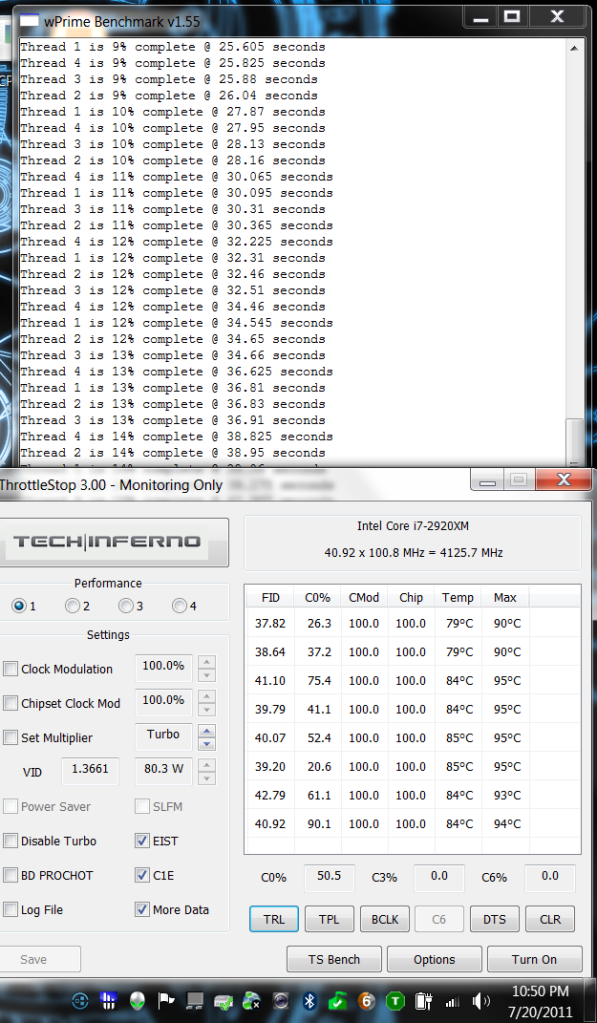Click the Temp column header

pos(458,597)
